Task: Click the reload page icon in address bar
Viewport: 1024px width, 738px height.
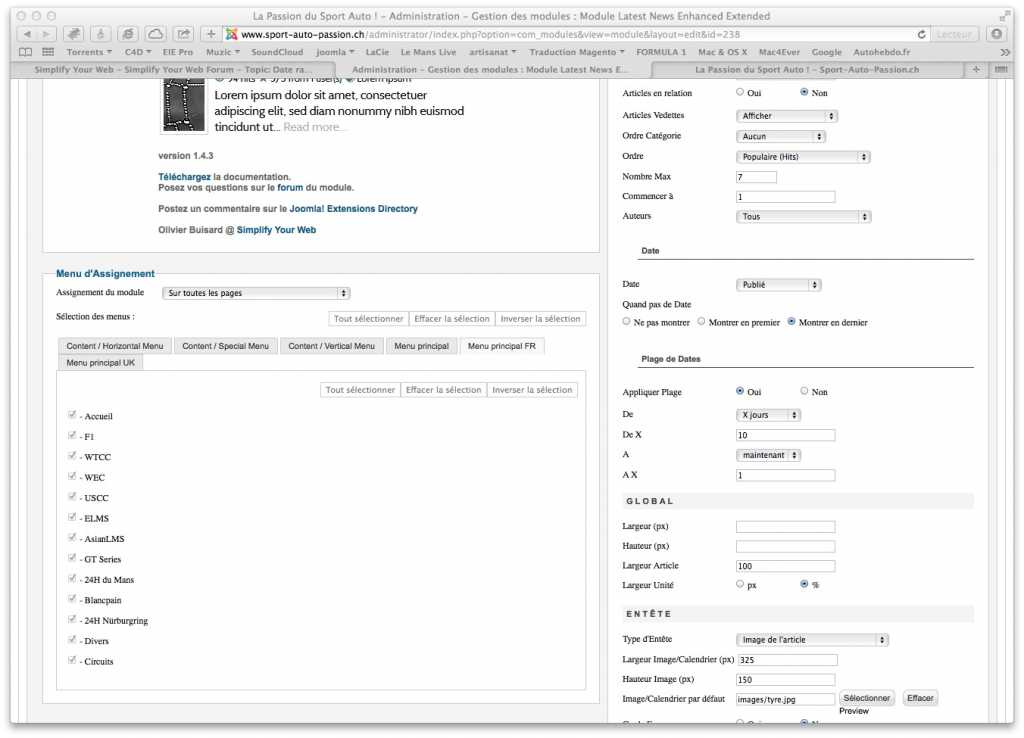Action: click(920, 34)
